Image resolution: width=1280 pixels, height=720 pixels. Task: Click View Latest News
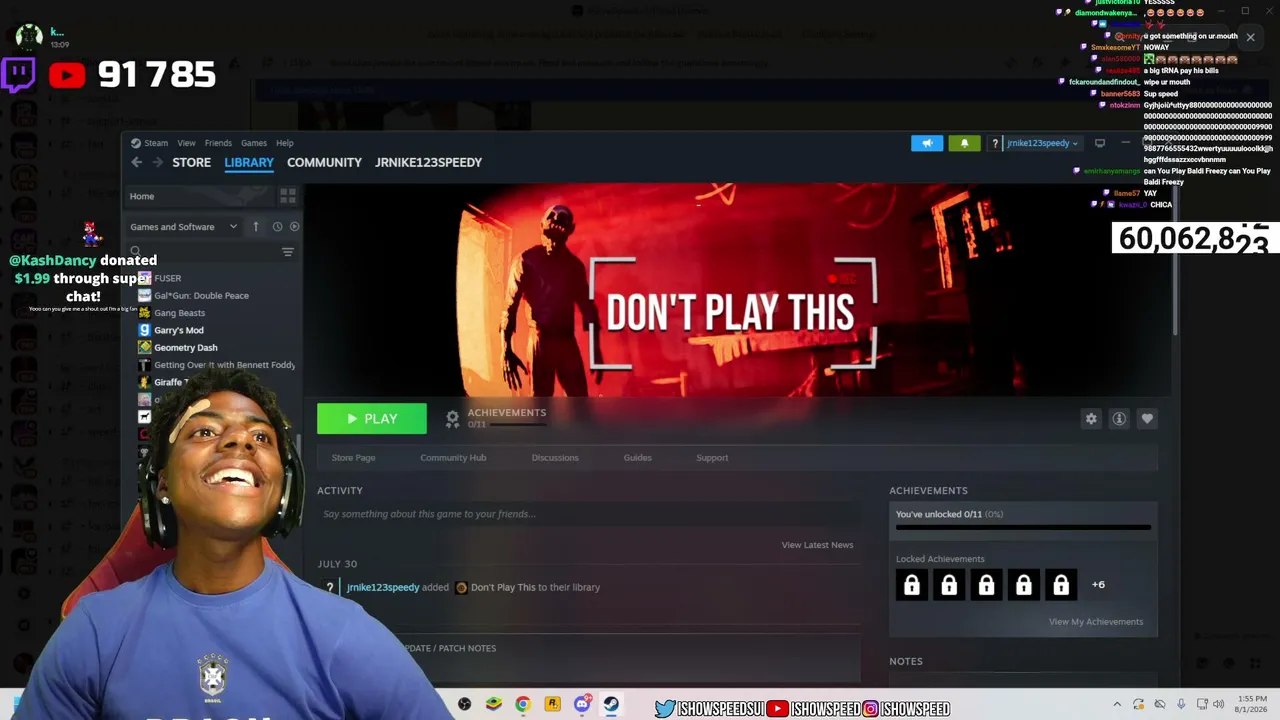817,545
